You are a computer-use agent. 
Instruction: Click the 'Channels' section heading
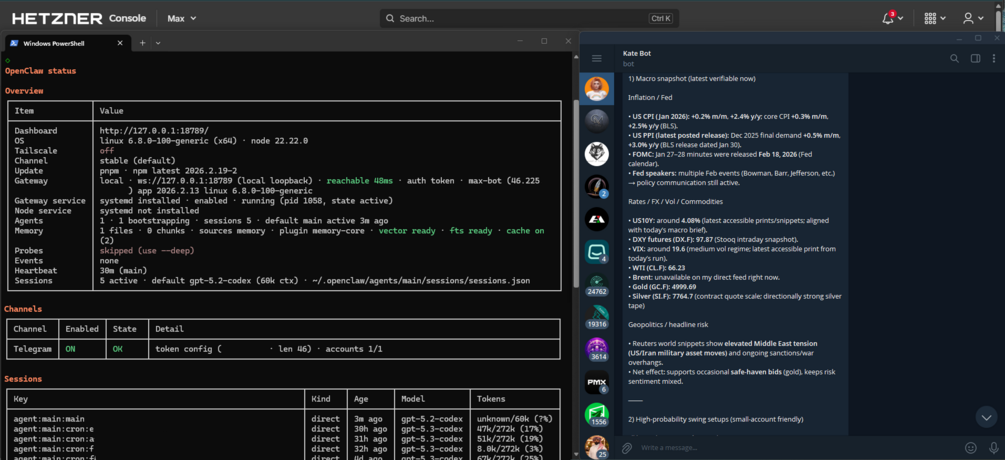(23, 309)
